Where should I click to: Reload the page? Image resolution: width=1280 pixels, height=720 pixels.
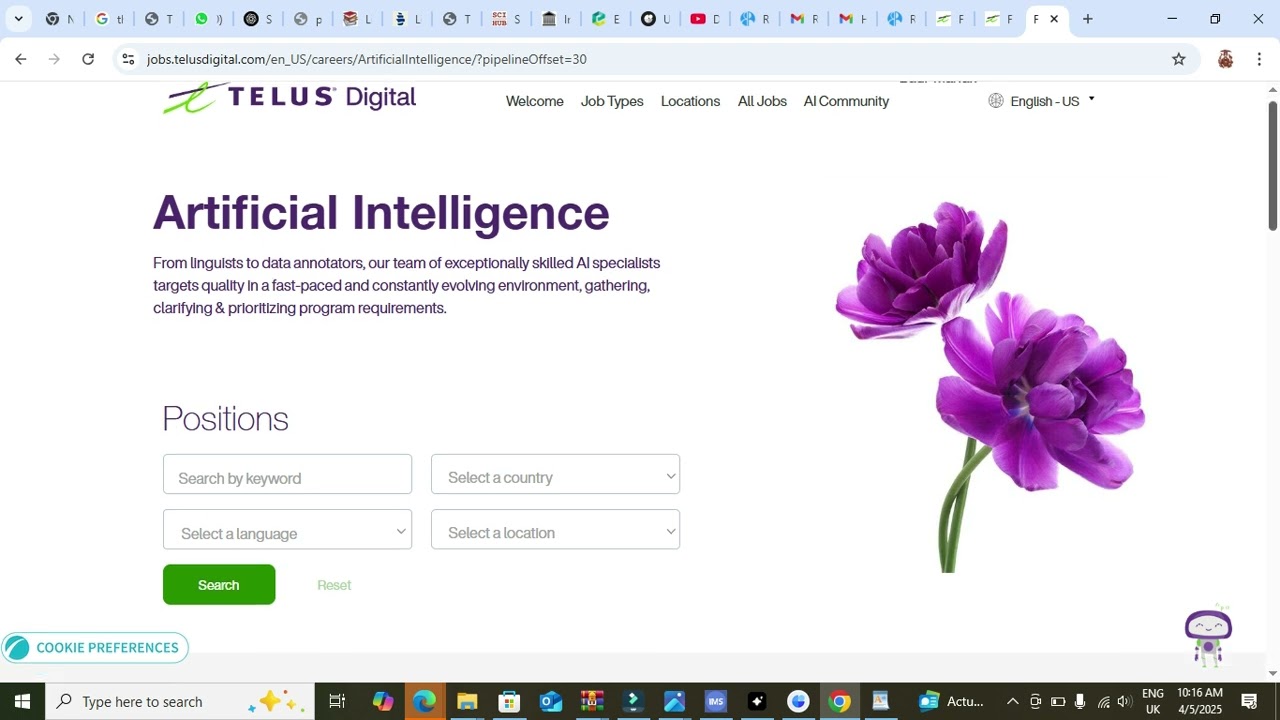click(x=88, y=59)
